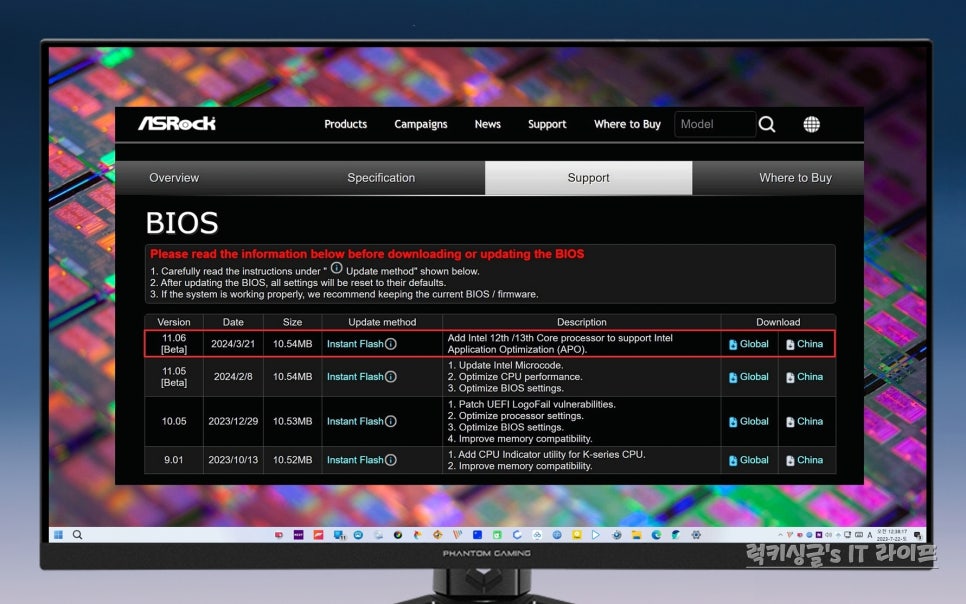Select the Where to Buy tab

tap(795, 178)
